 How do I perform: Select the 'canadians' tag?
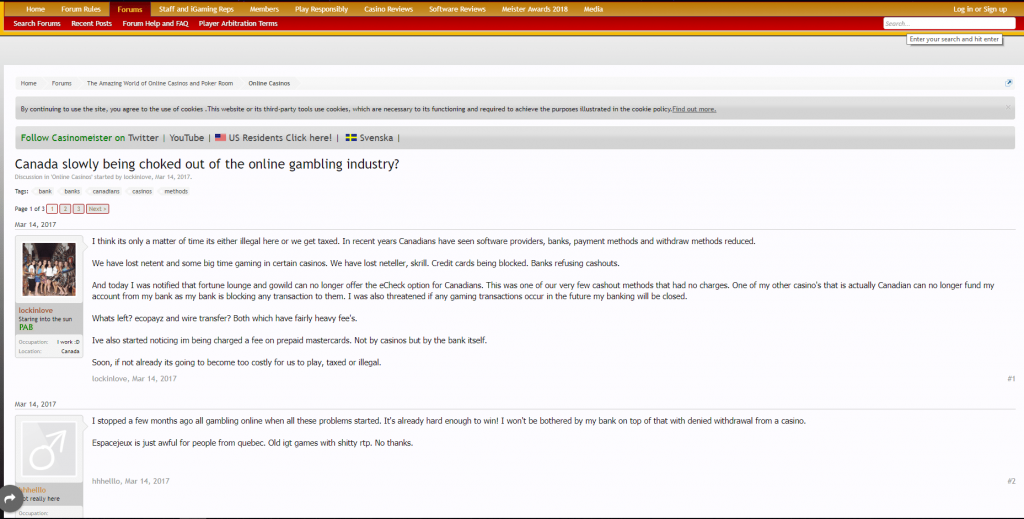(x=106, y=191)
